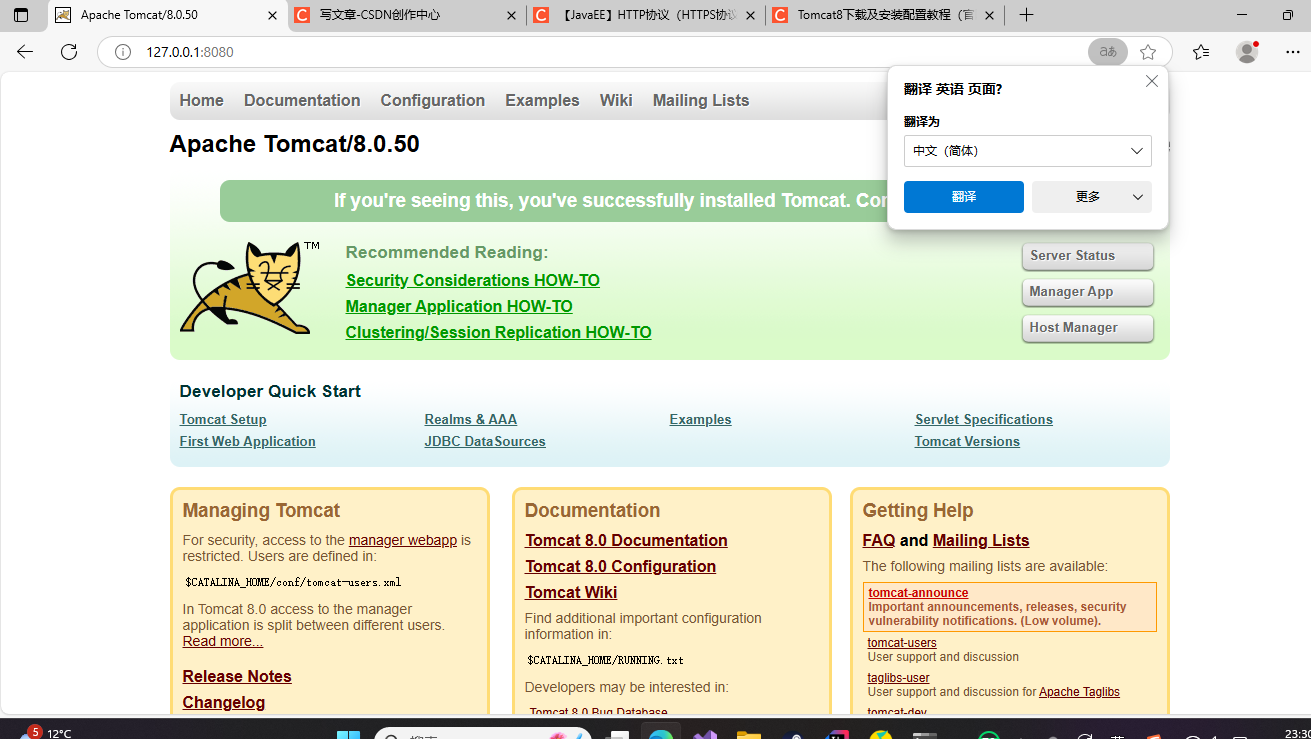Close the Apache Tomcat/8.0.50 tab
Image resolution: width=1311 pixels, height=739 pixels.
pos(273,15)
